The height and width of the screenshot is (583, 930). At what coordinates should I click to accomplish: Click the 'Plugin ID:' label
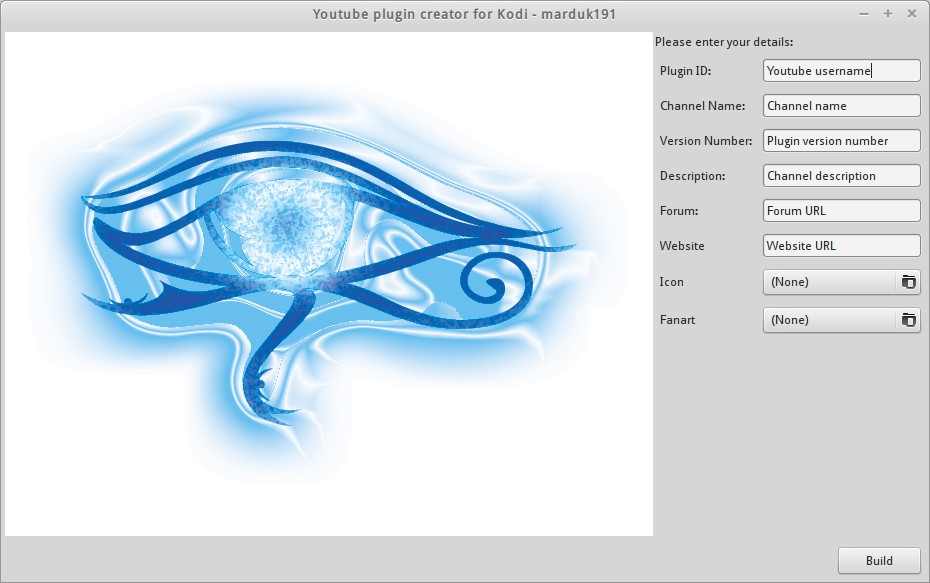coord(685,71)
